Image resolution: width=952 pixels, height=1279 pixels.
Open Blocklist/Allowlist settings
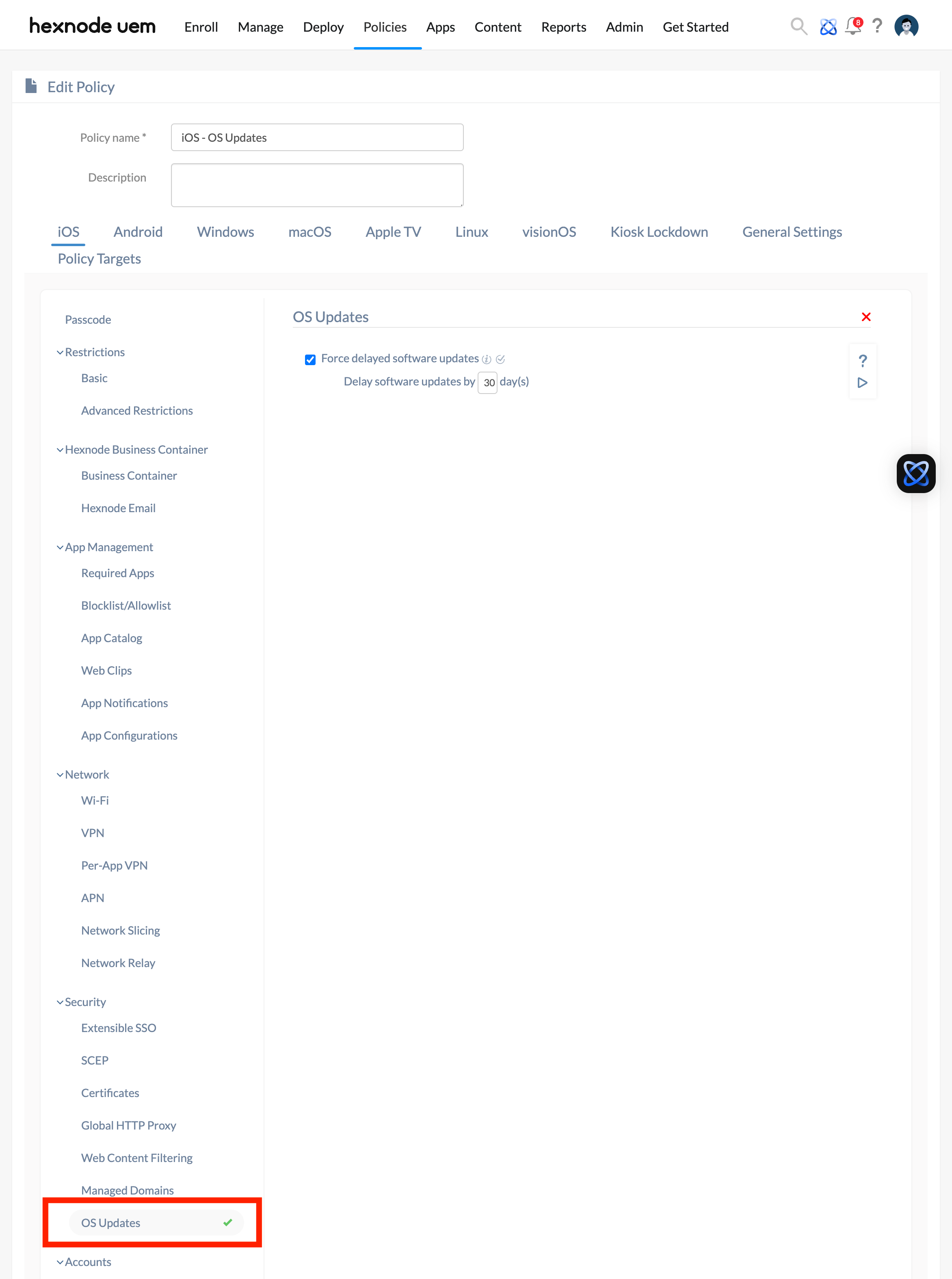(x=125, y=606)
